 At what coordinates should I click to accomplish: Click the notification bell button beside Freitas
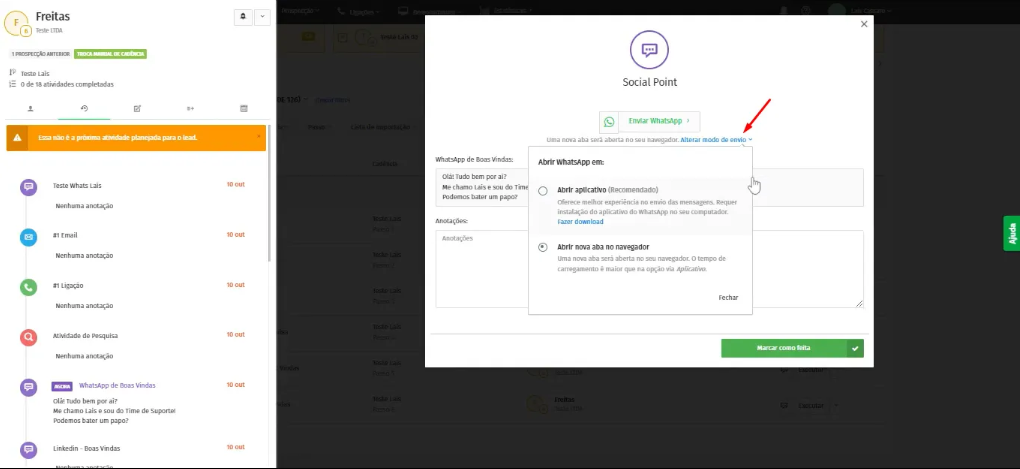[243, 17]
